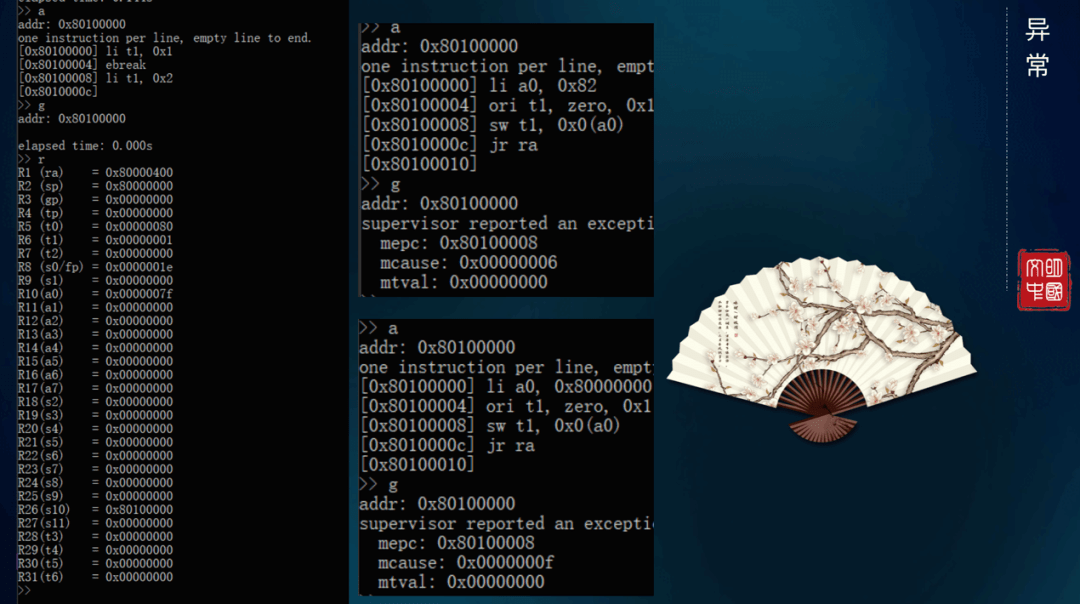Click register row R26(s10)

tap(95, 510)
